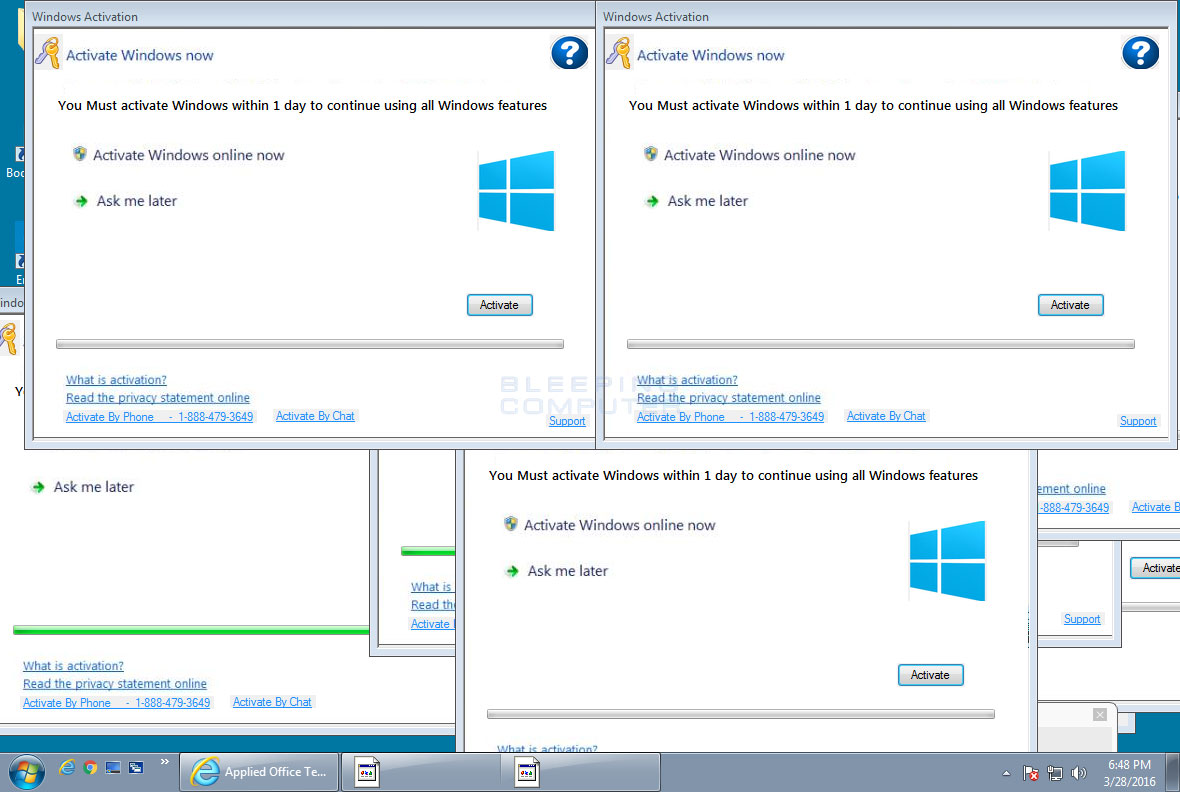1180x792 pixels.
Task: Click the Show desktop strip at taskbar end
Action: 1172,772
